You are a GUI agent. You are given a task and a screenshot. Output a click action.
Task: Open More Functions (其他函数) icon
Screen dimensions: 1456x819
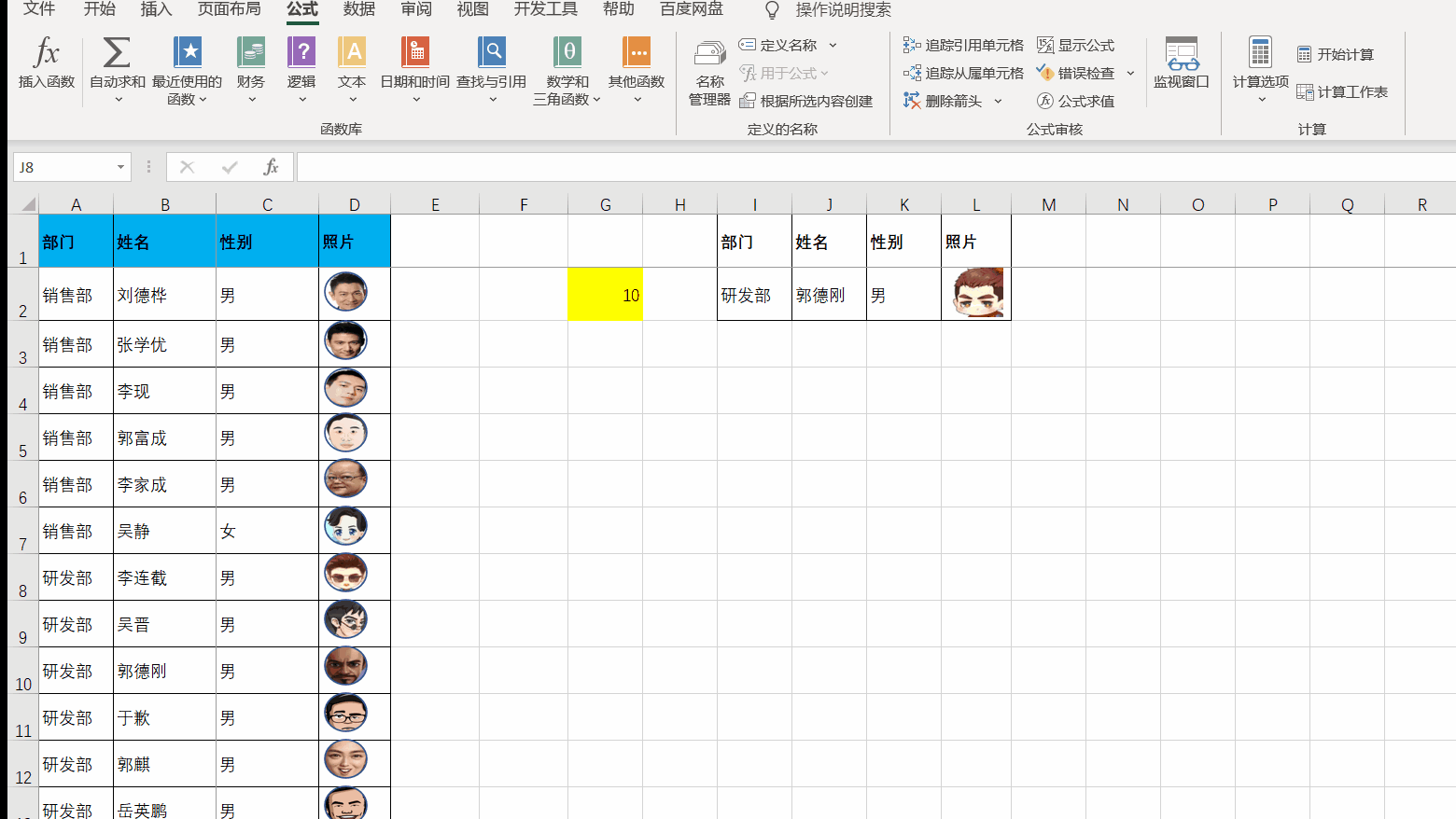pyautogui.click(x=637, y=53)
